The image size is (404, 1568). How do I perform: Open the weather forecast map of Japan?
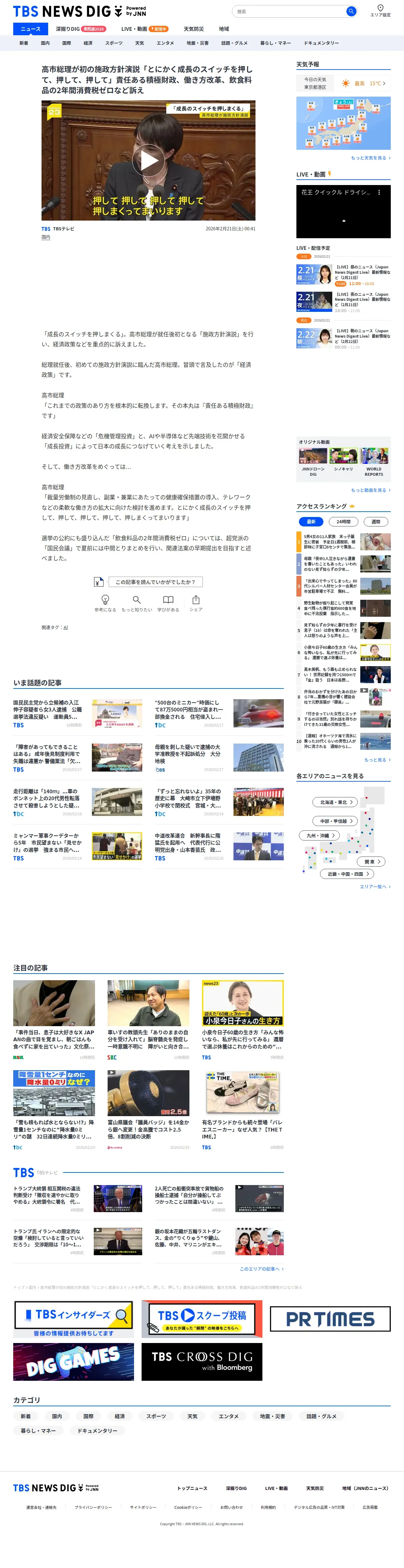tap(343, 124)
